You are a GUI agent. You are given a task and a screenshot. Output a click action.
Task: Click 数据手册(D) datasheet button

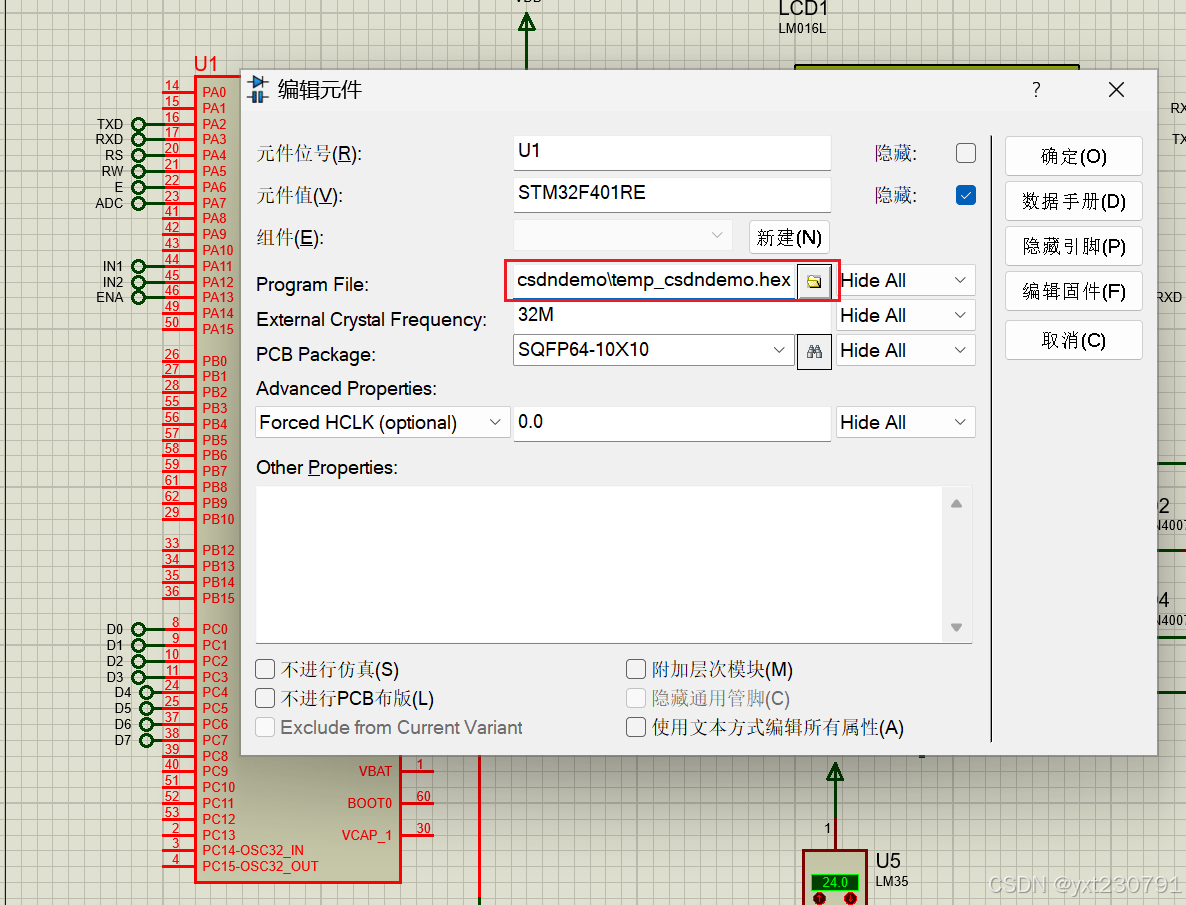tap(1073, 201)
